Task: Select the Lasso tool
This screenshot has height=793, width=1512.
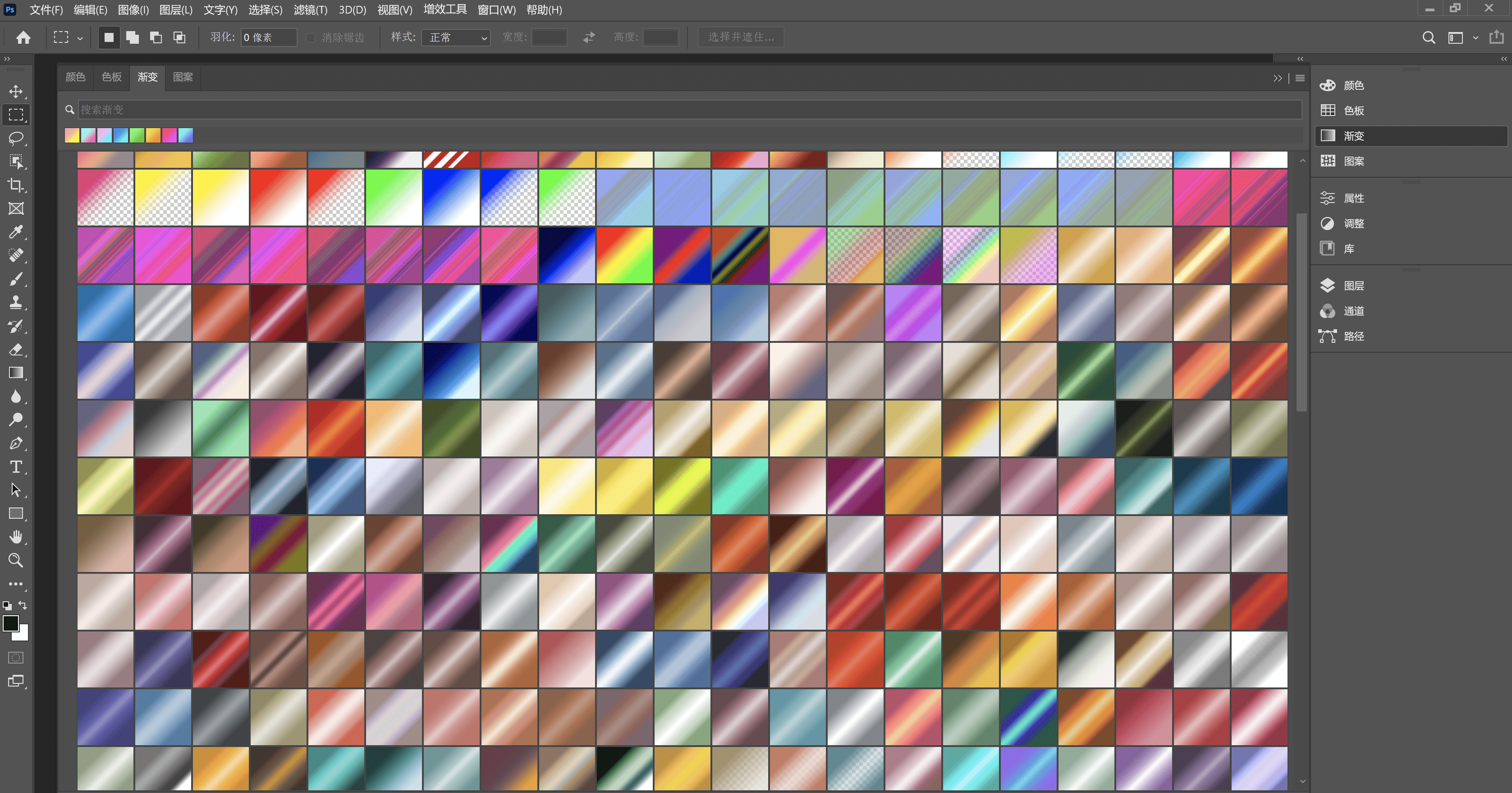Action: tap(16, 138)
